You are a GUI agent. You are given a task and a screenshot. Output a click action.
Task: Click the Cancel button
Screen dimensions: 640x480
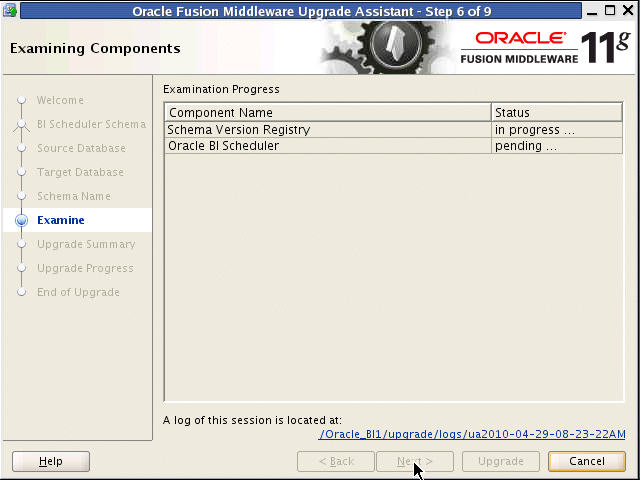click(587, 461)
